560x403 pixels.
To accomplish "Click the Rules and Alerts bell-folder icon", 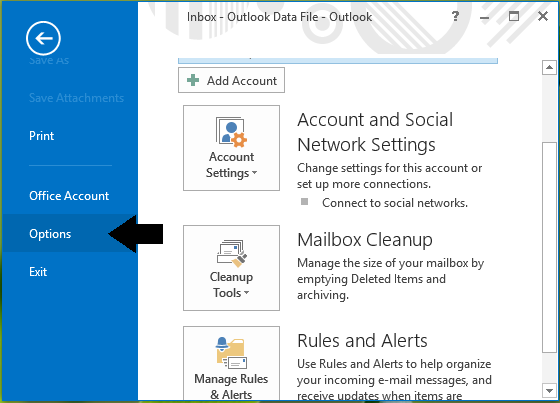I will [231, 353].
